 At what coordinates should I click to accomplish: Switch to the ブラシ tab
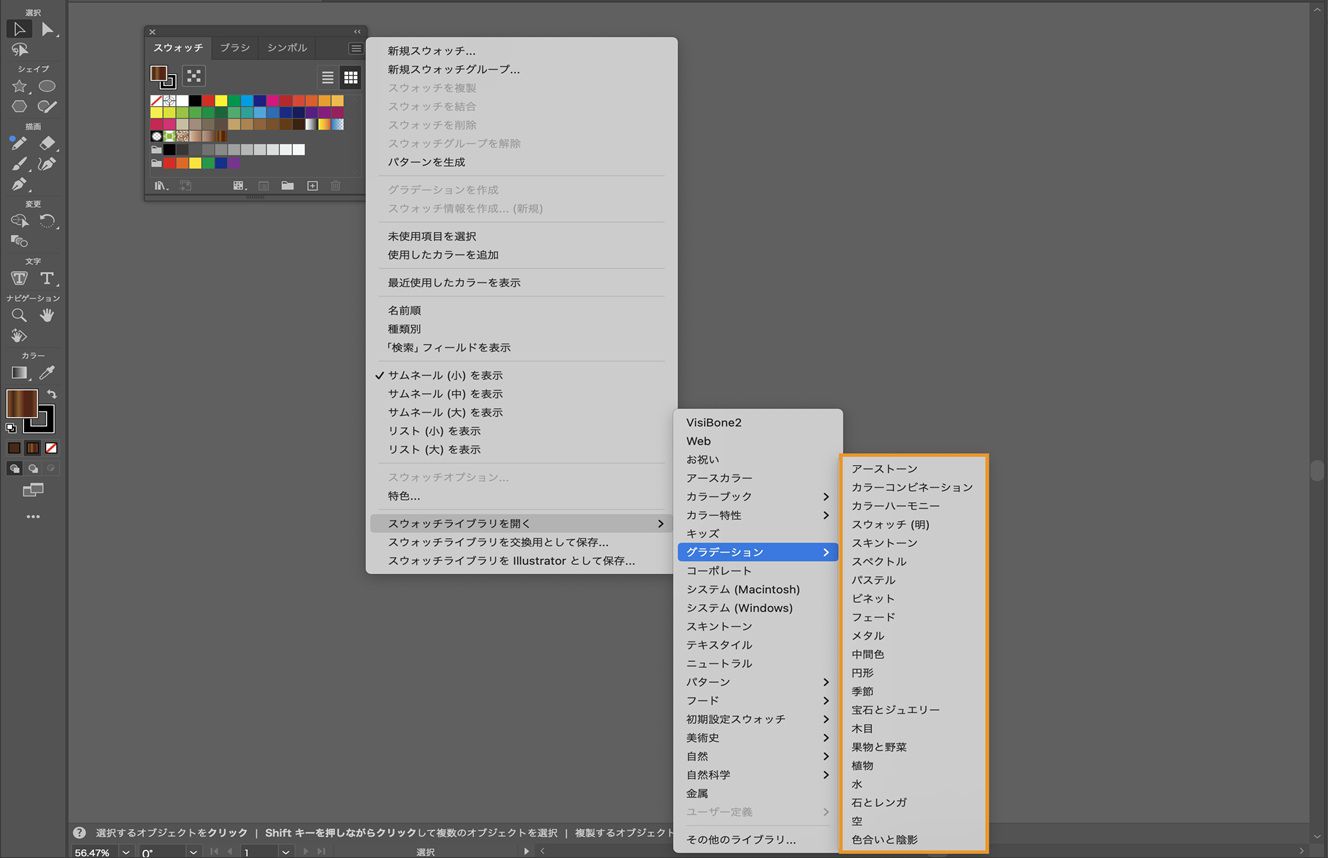click(235, 48)
